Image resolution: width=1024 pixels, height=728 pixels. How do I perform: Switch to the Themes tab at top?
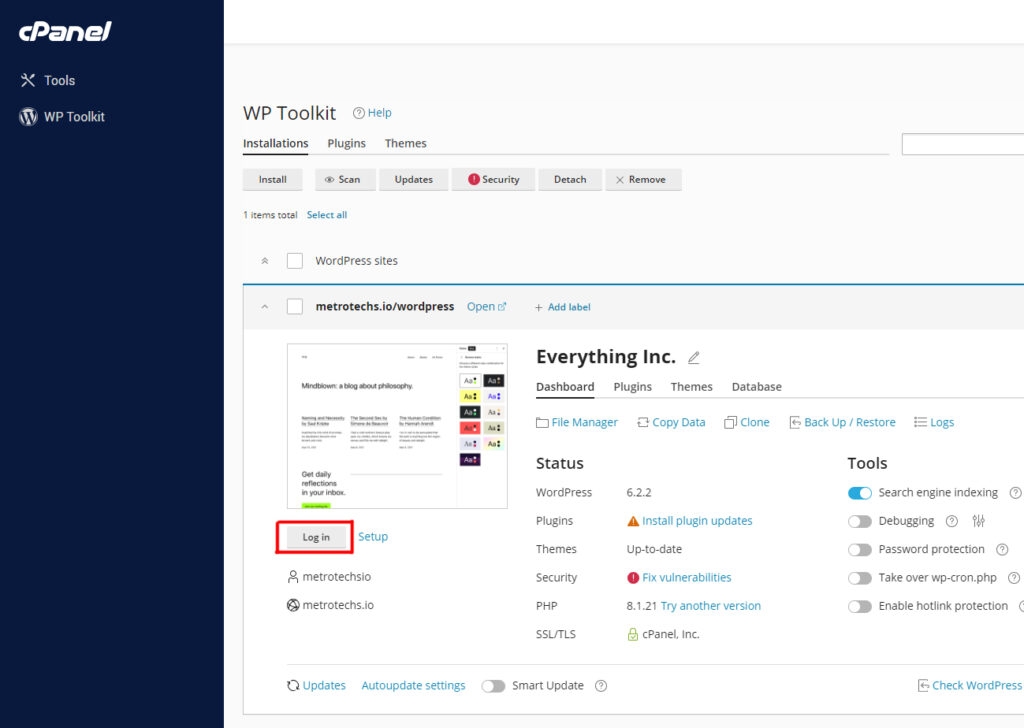click(x=405, y=143)
